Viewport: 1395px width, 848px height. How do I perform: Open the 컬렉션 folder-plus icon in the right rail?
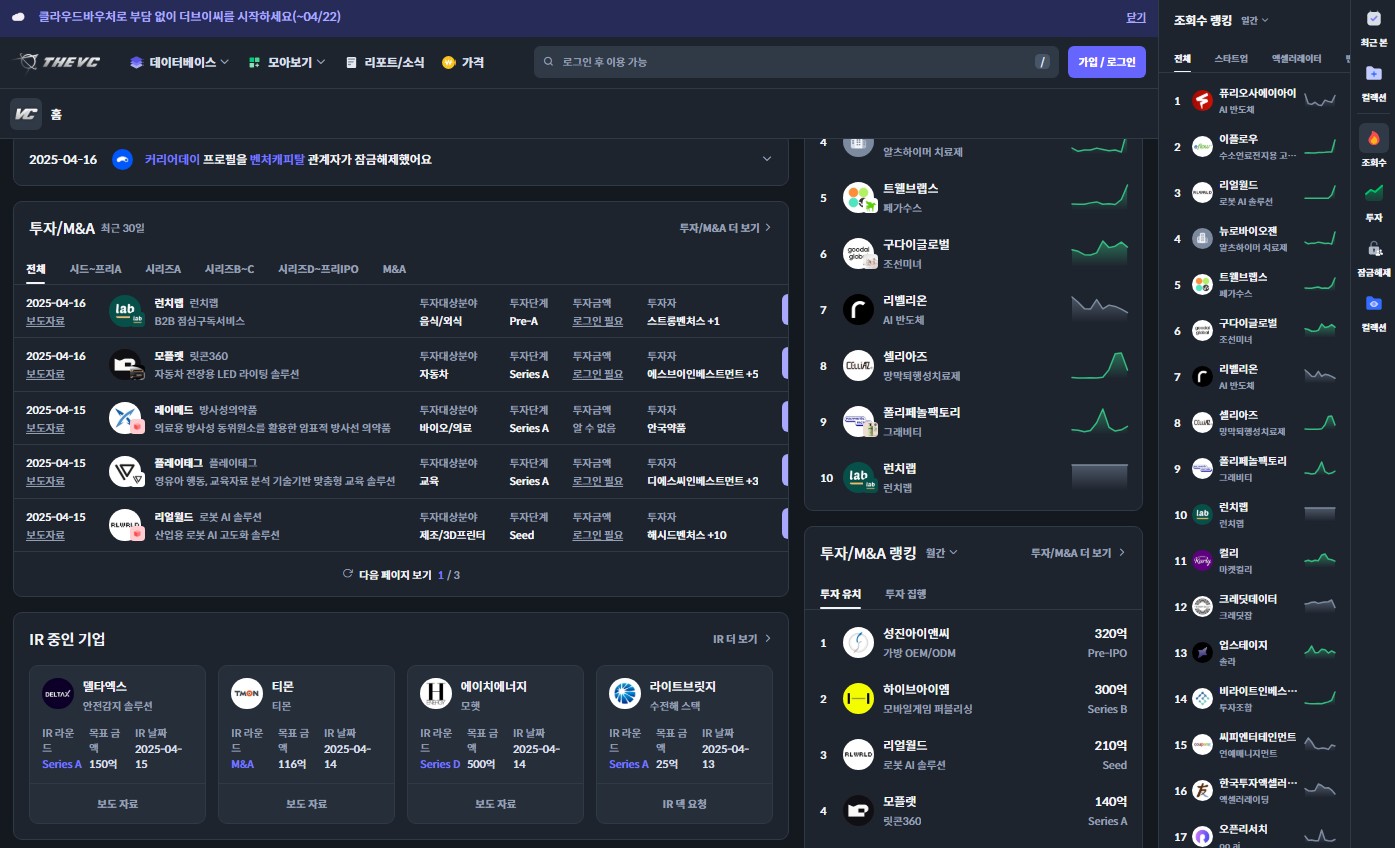pos(1374,73)
